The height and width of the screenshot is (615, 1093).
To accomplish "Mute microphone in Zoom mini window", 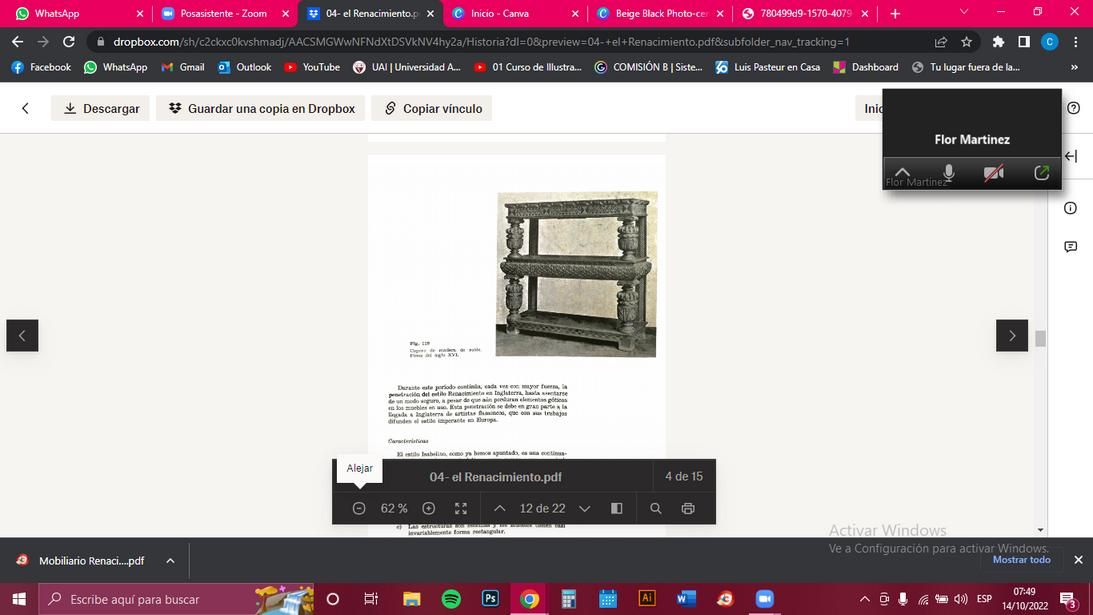I will 948,172.
